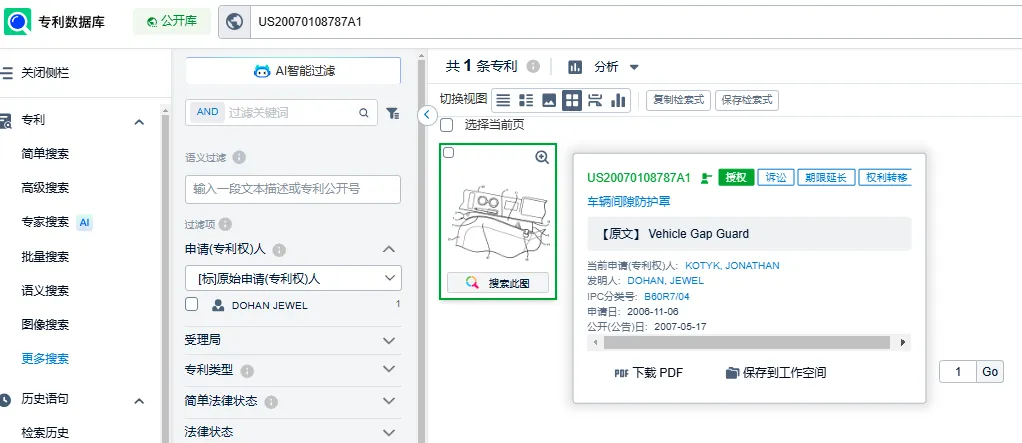Switch to plain list view icon
The height and width of the screenshot is (443, 1022).
coord(503,100)
